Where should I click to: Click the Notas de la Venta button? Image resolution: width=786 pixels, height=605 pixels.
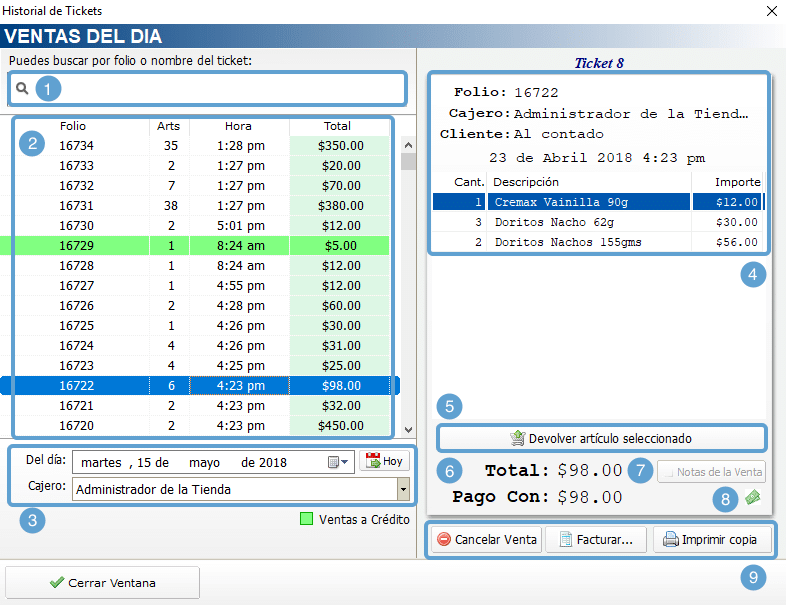pos(712,471)
